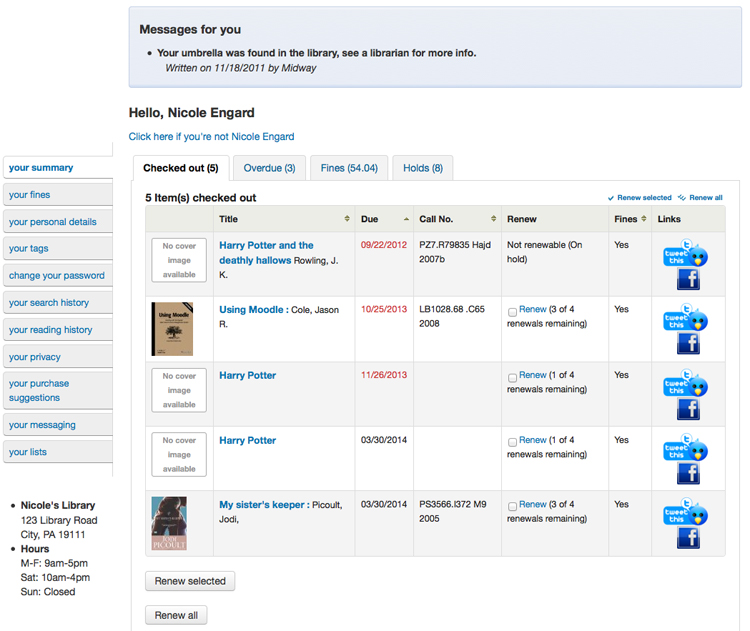Click Facebook icon for 03/30/2014 Harry Potter row
This screenshot has height=631, width=750.
click(x=687, y=474)
